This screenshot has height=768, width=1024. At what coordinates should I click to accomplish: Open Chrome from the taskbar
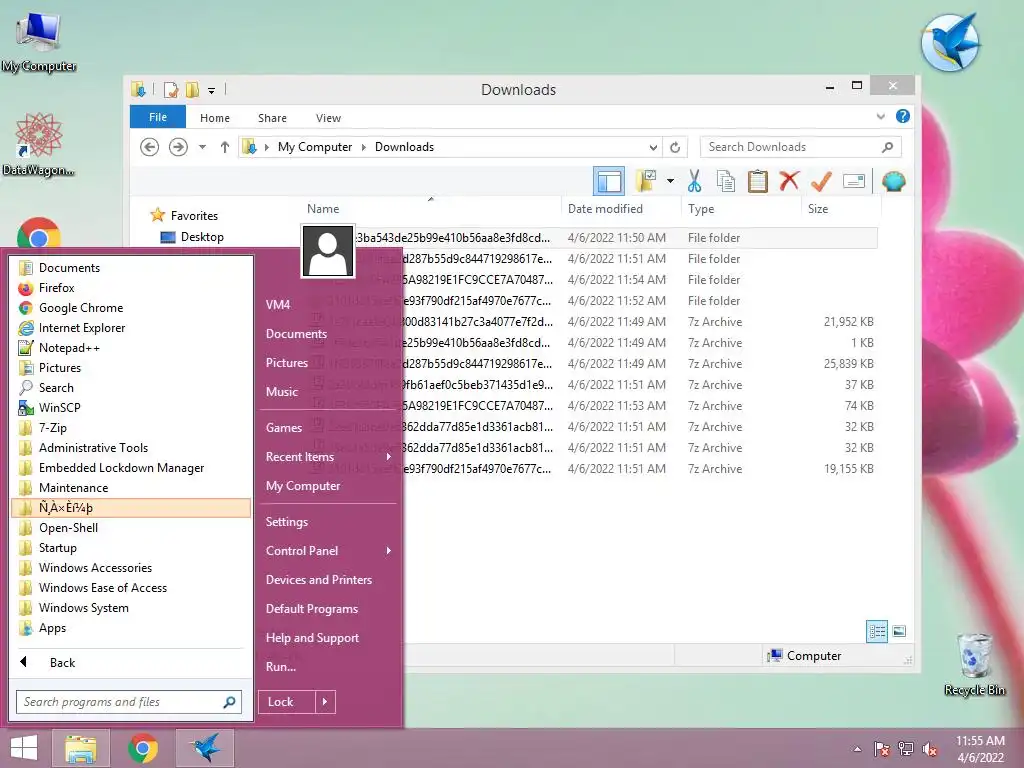pyautogui.click(x=143, y=748)
